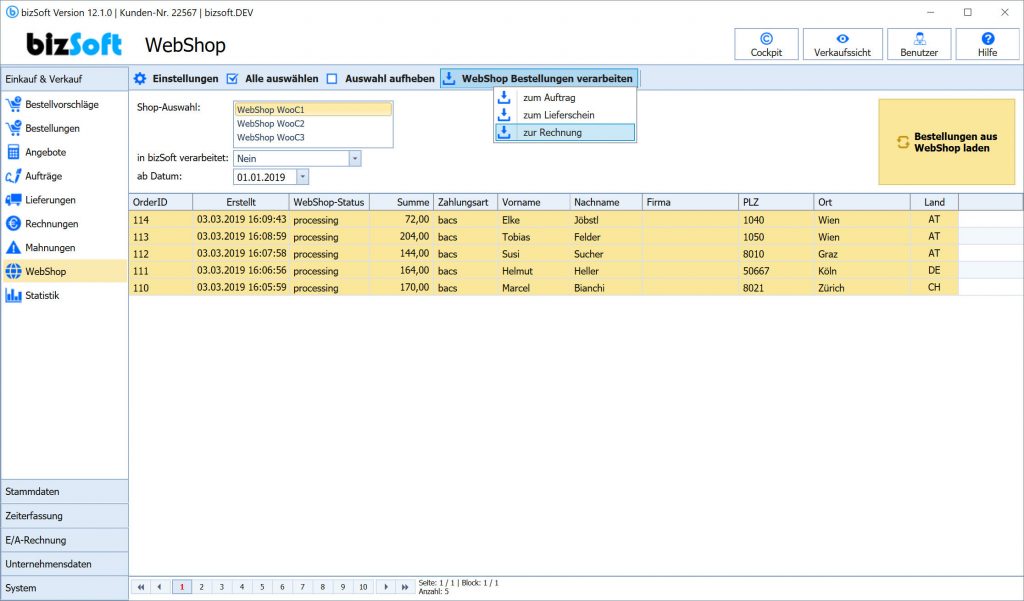
Task: Click the Mahnungen warning triangle icon
Action: [x=13, y=248]
